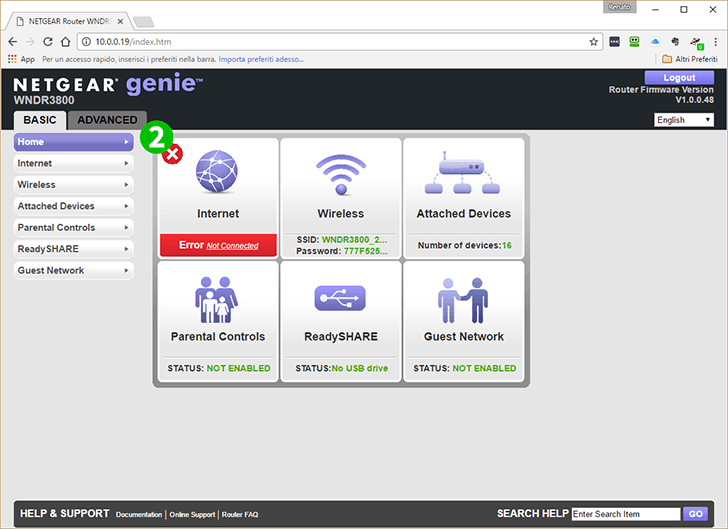Image resolution: width=728 pixels, height=529 pixels.
Task: Click the Not Connected error link
Action: coord(233,246)
